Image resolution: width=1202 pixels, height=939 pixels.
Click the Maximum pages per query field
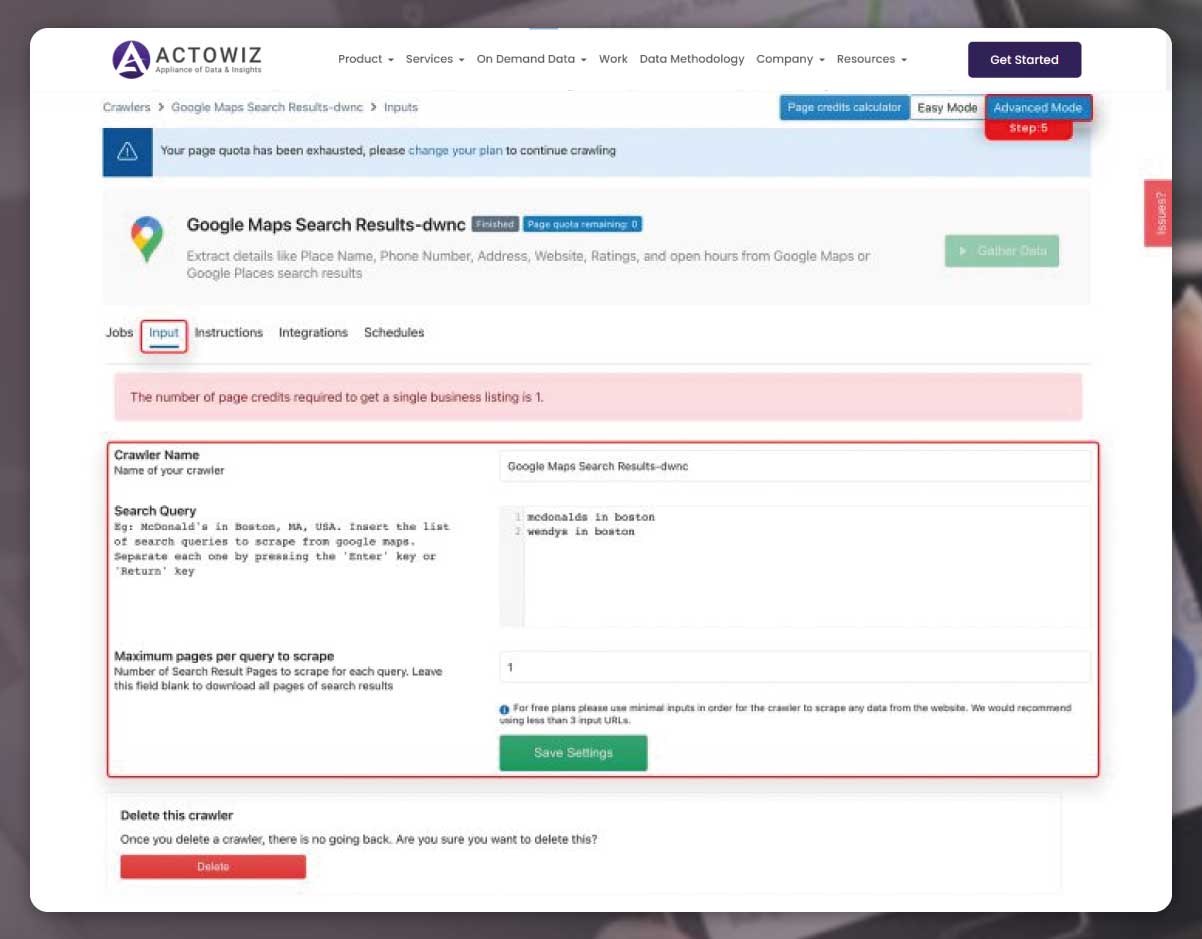(795, 667)
